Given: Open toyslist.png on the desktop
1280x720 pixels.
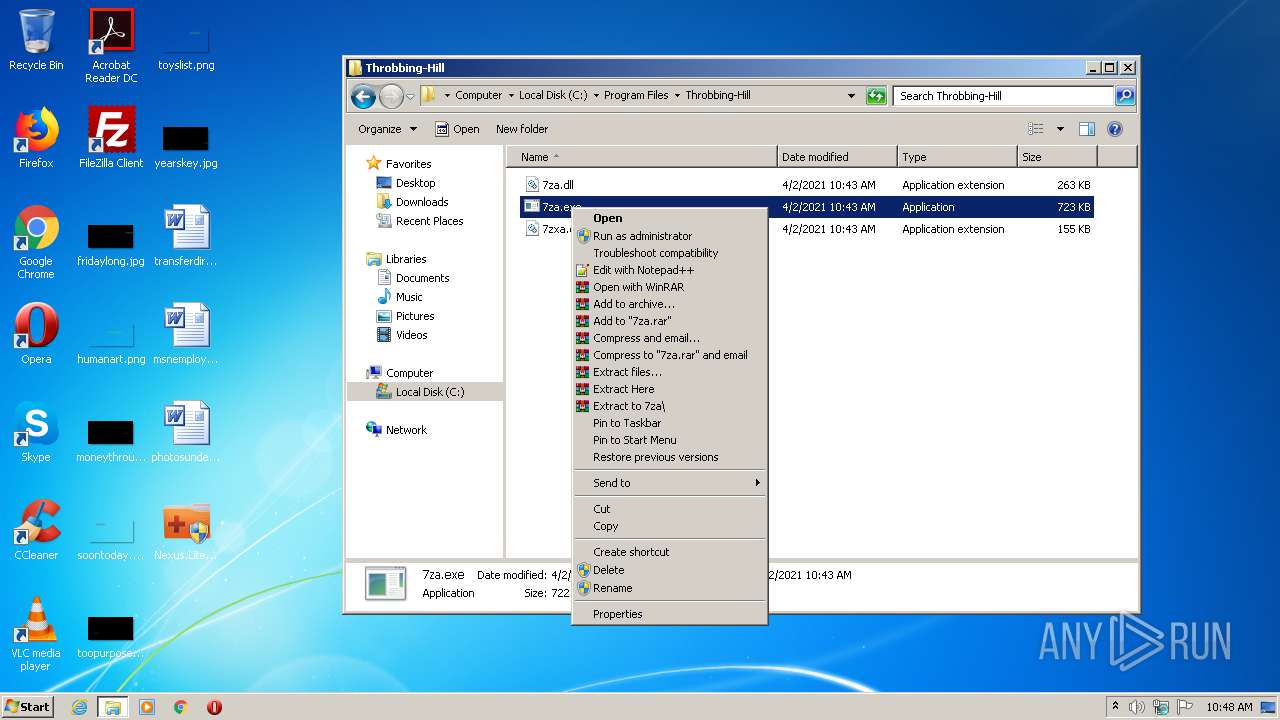Looking at the screenshot, I should click(186, 46).
